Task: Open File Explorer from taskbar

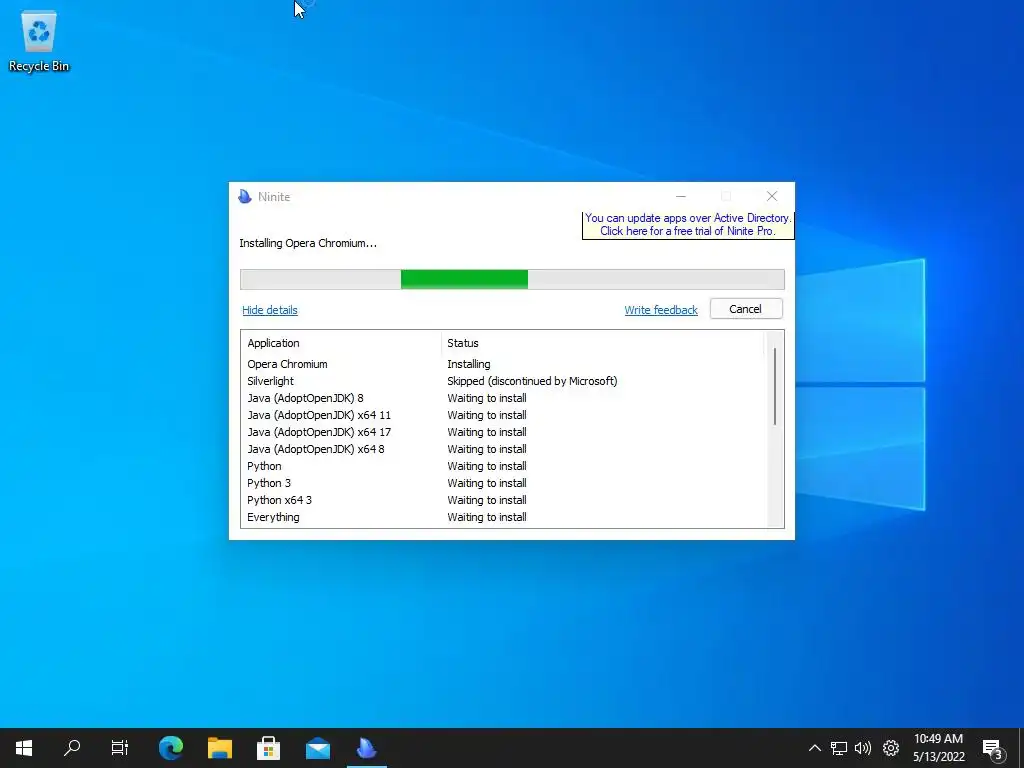Action: (x=220, y=748)
